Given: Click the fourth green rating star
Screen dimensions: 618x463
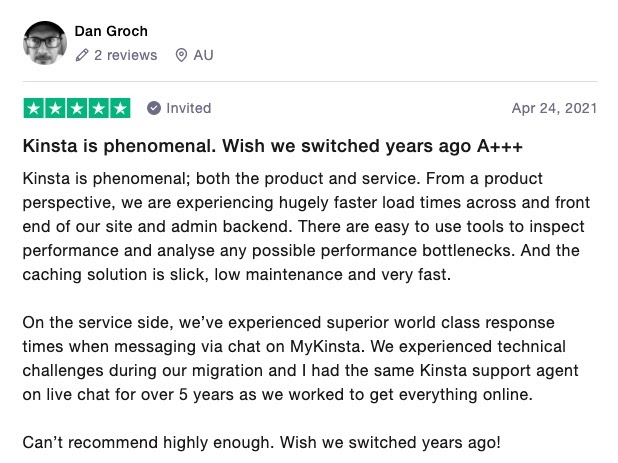Looking at the screenshot, I should pos(99,108).
